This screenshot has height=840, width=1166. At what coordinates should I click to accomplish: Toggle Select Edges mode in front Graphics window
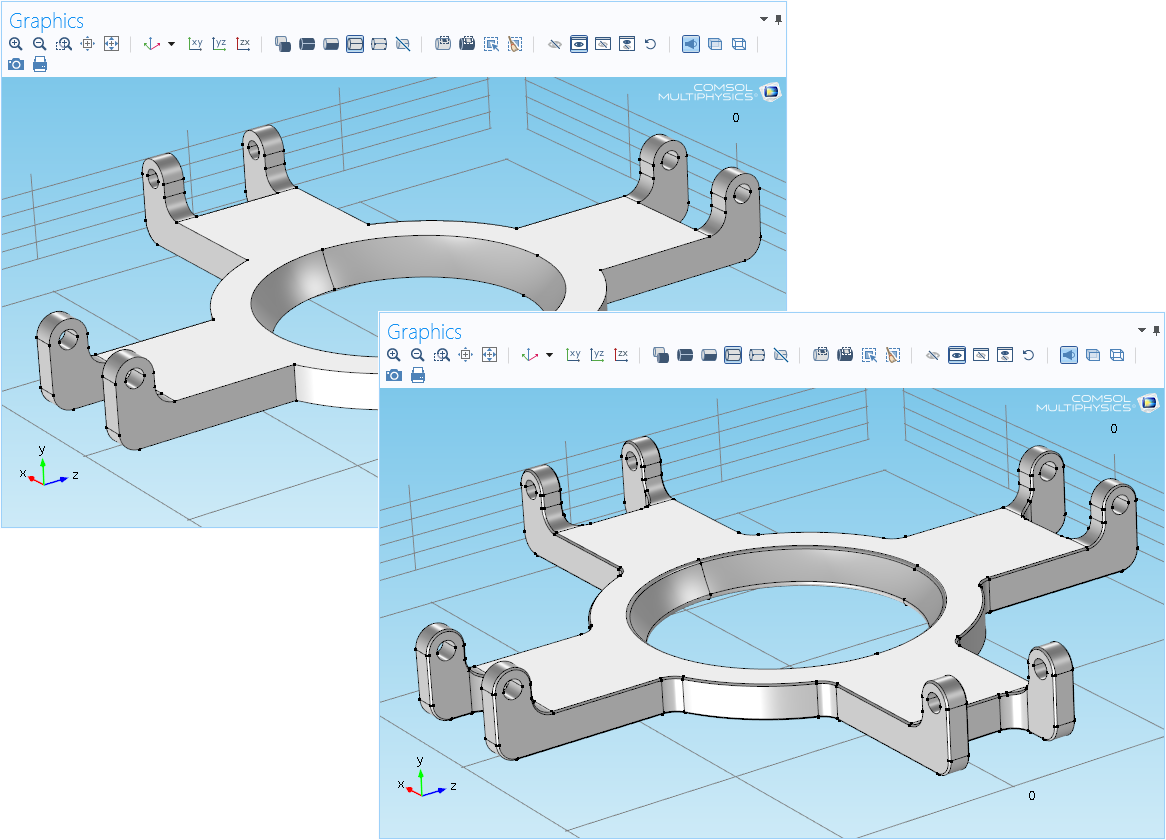click(x=732, y=355)
